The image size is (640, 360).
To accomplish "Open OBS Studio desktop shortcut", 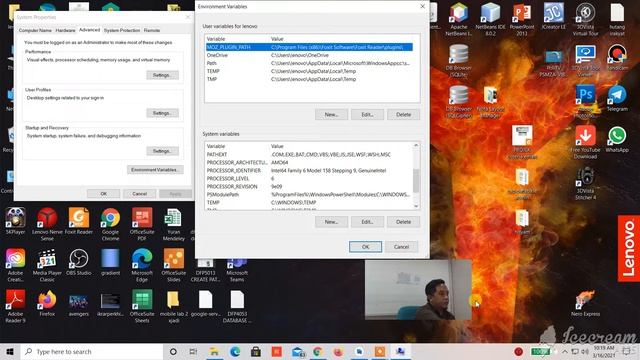I will [79, 262].
